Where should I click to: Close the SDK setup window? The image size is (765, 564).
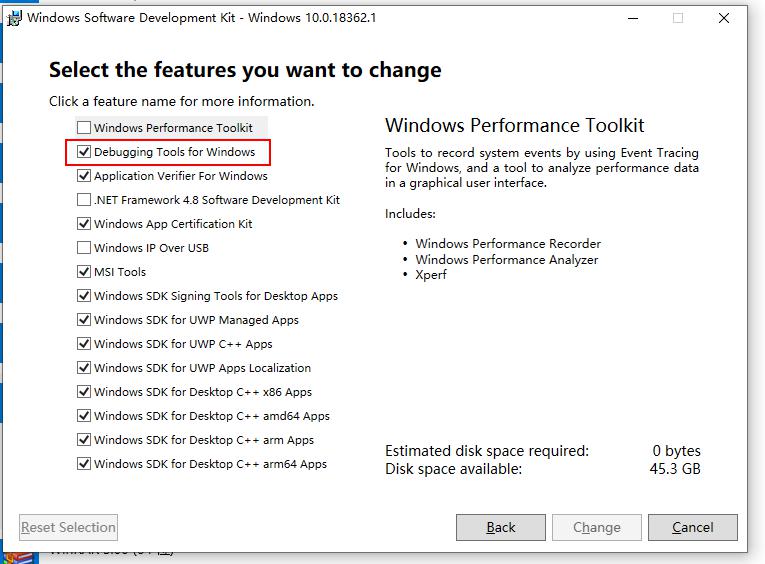724,18
